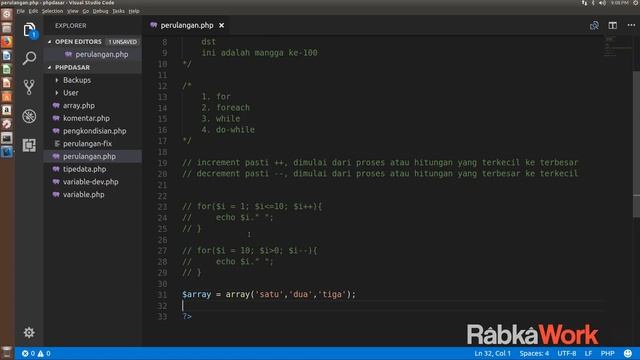Open the Files app in Ubuntu dock
The width and height of the screenshot is (640, 360).
coord(7,28)
